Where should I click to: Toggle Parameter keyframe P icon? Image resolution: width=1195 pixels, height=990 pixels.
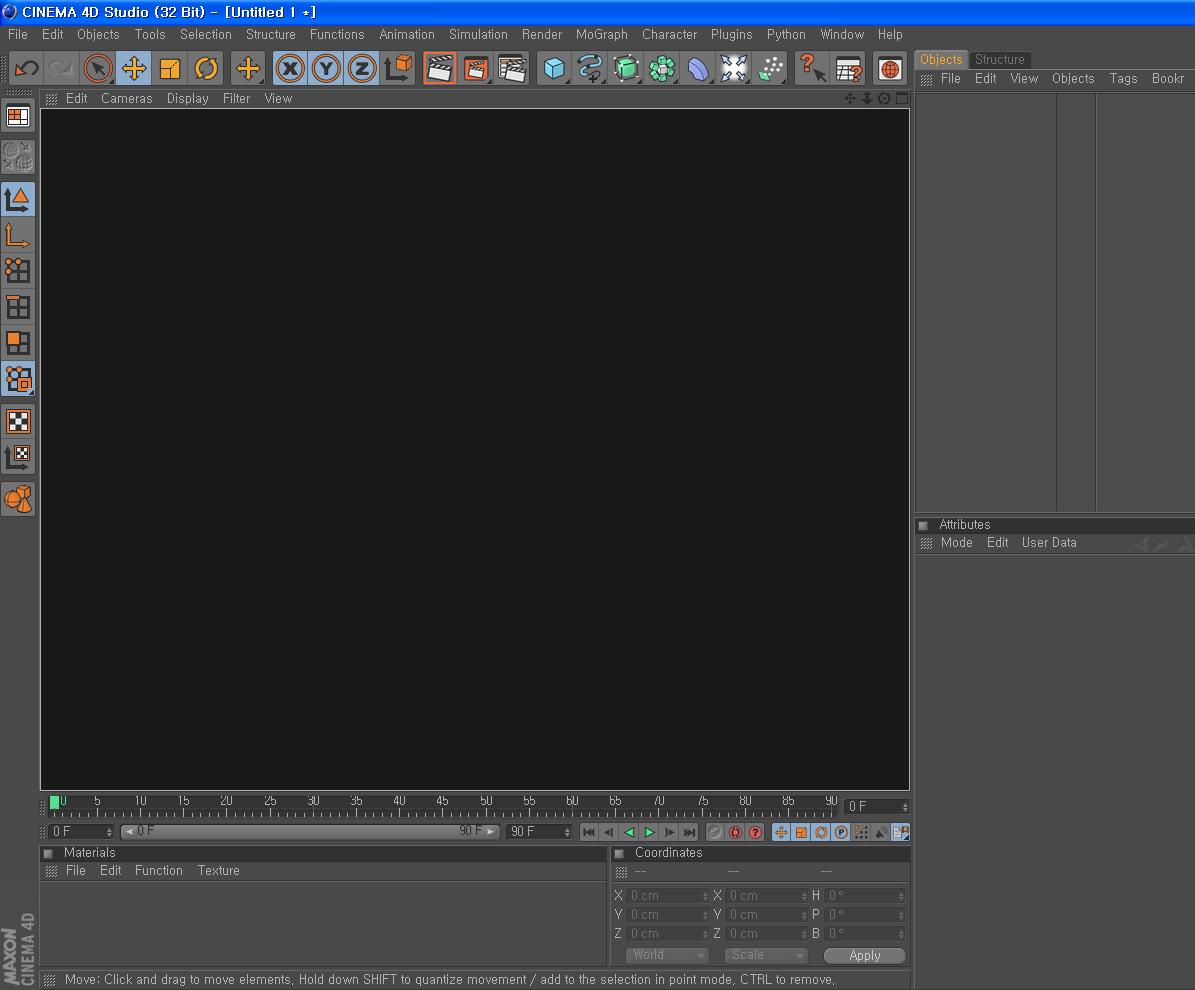pyautogui.click(x=841, y=832)
